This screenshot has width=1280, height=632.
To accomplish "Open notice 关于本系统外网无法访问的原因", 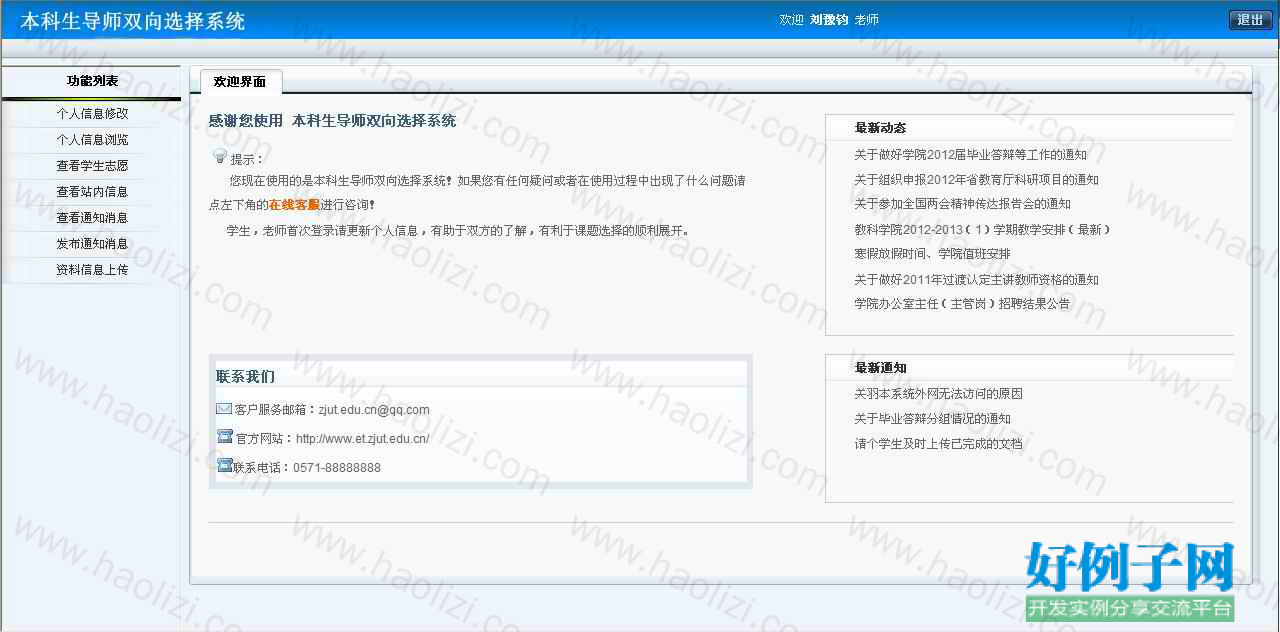I will pyautogui.click(x=938, y=394).
